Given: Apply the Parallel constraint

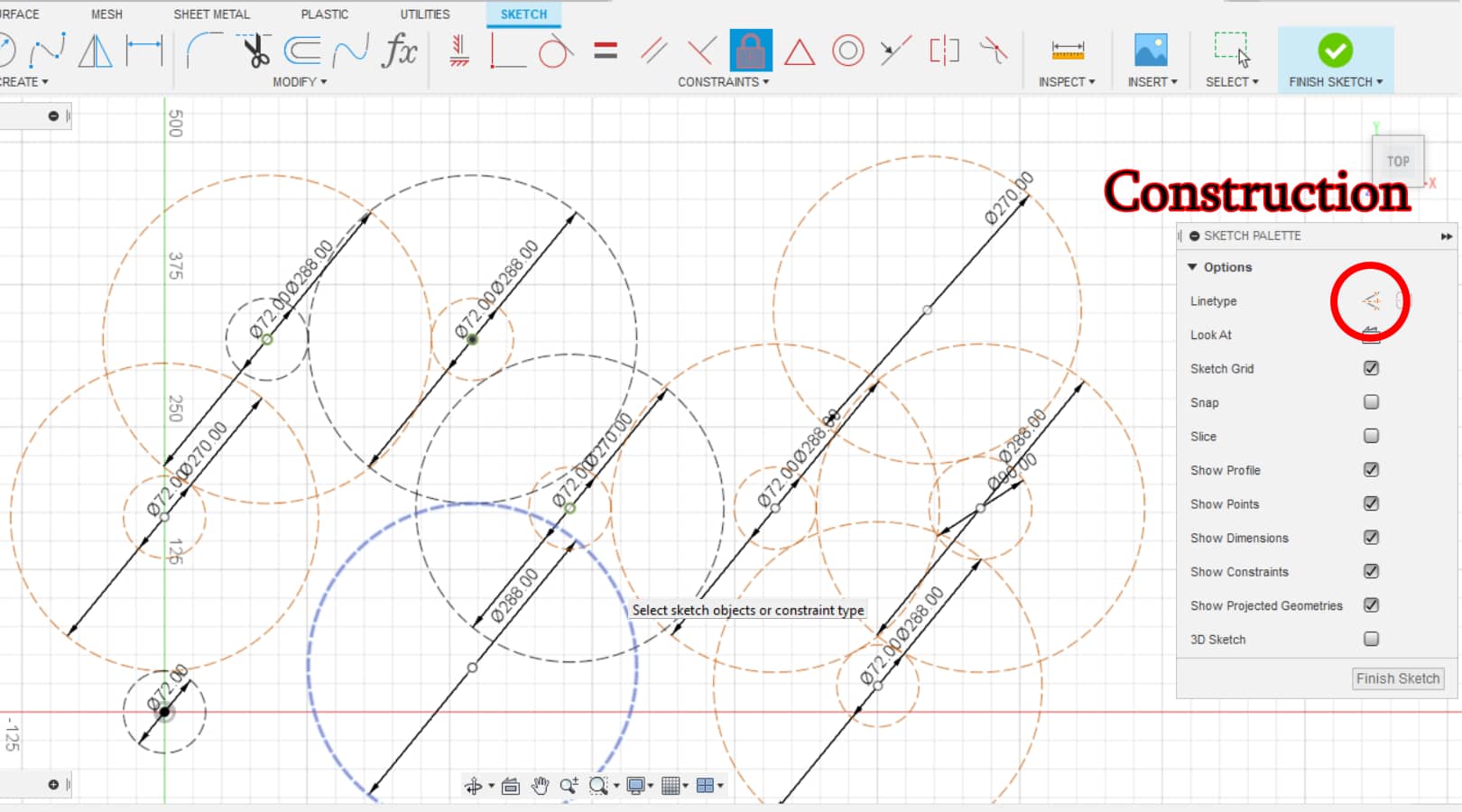Looking at the screenshot, I should 652,51.
